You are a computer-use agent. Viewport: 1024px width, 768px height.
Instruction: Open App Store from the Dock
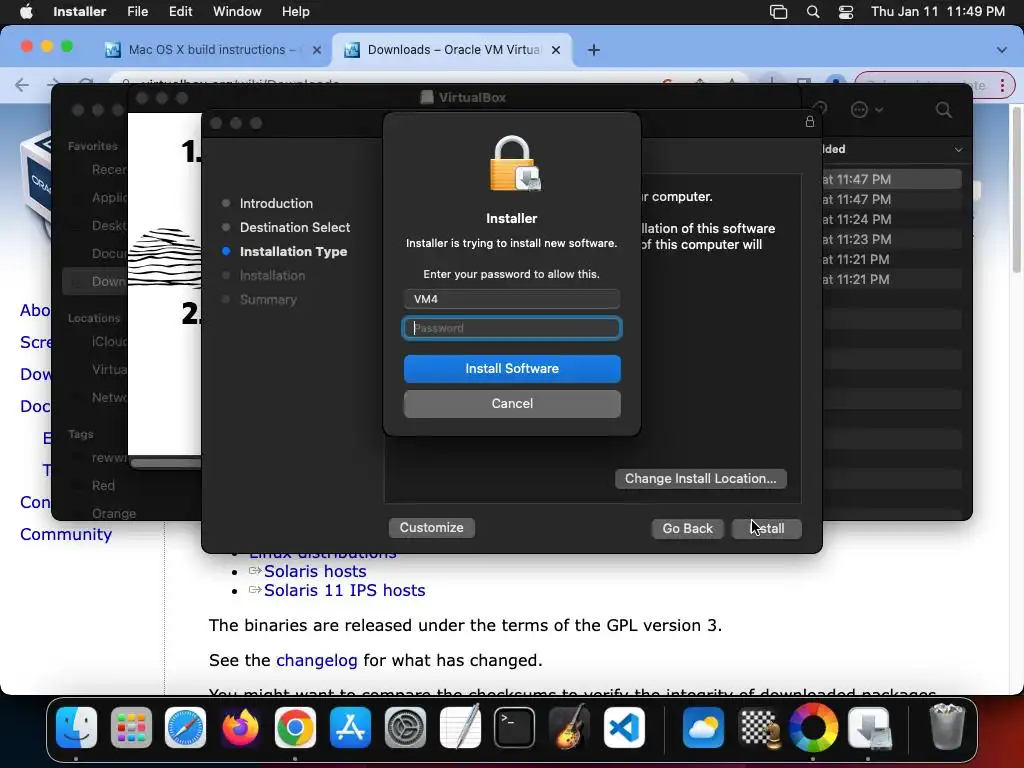click(x=350, y=728)
